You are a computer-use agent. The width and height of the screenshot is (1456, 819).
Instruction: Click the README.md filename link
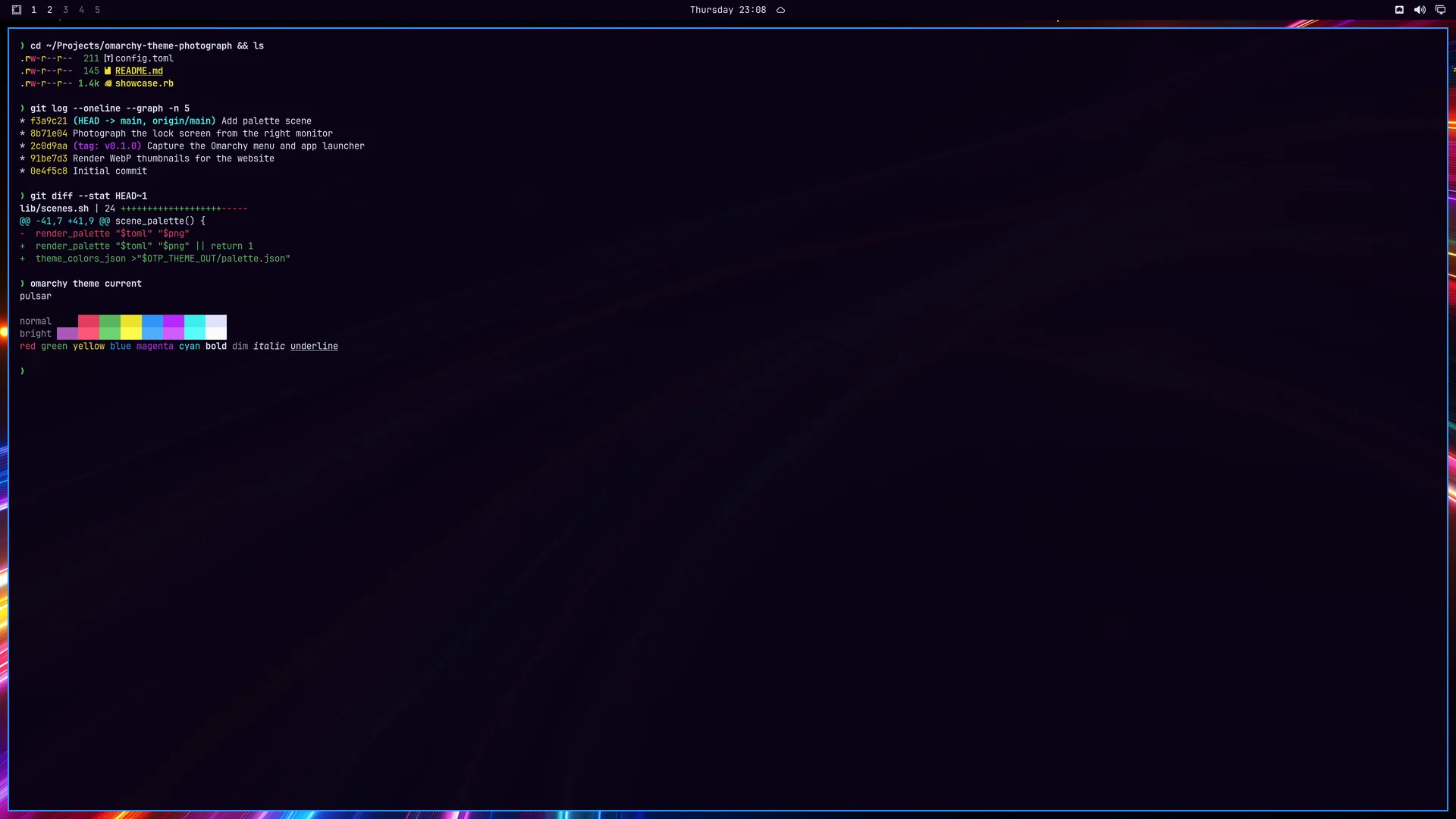[x=139, y=71]
